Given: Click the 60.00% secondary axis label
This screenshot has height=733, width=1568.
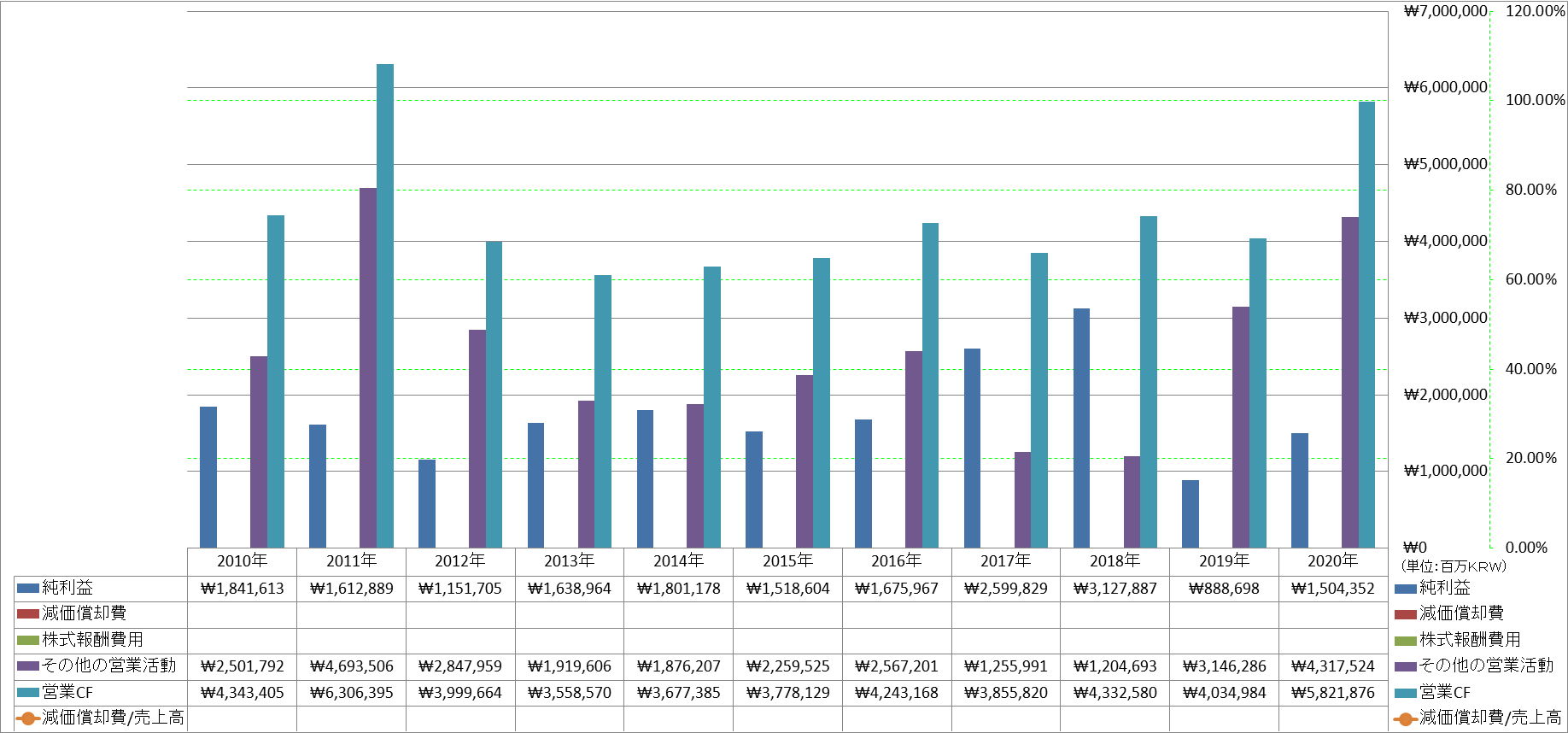Looking at the screenshot, I should 1530,279.
